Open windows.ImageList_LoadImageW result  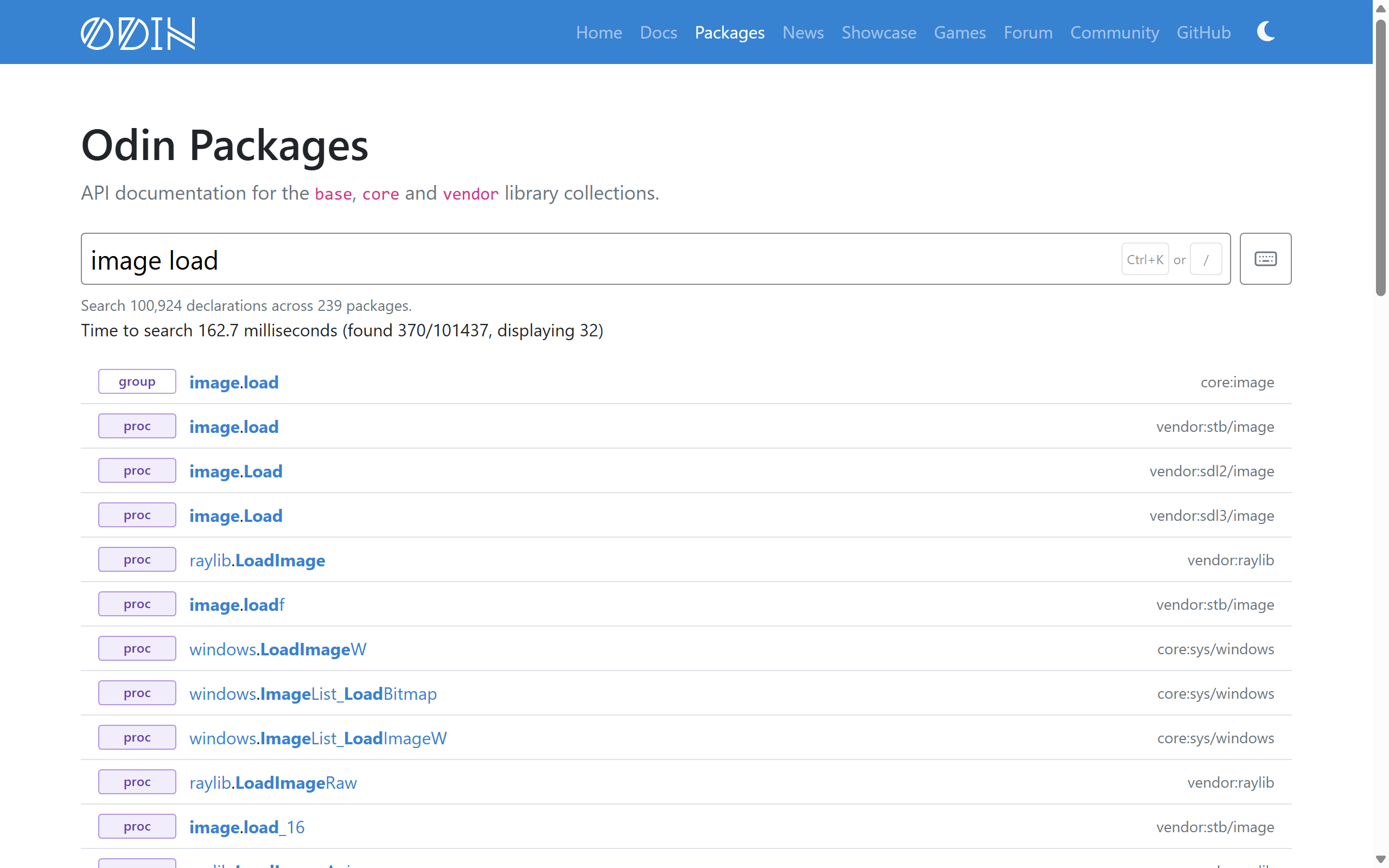[318, 738]
